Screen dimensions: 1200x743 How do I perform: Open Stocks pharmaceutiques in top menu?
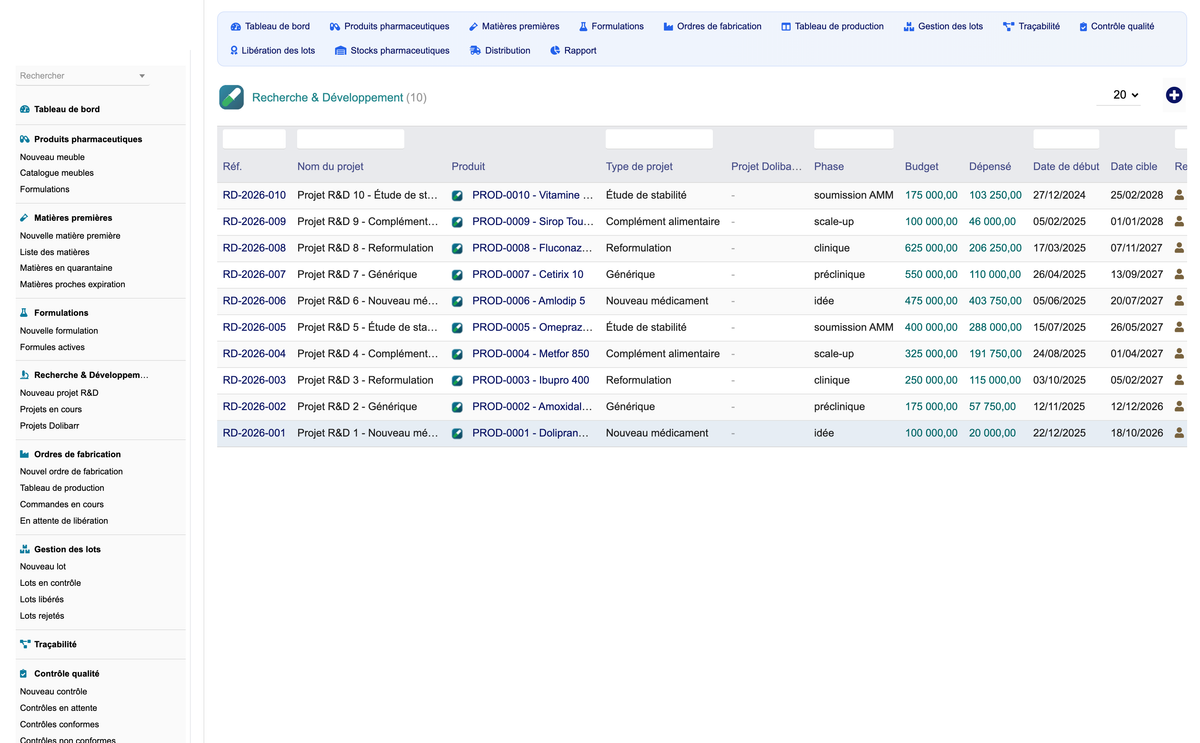click(x=392, y=51)
